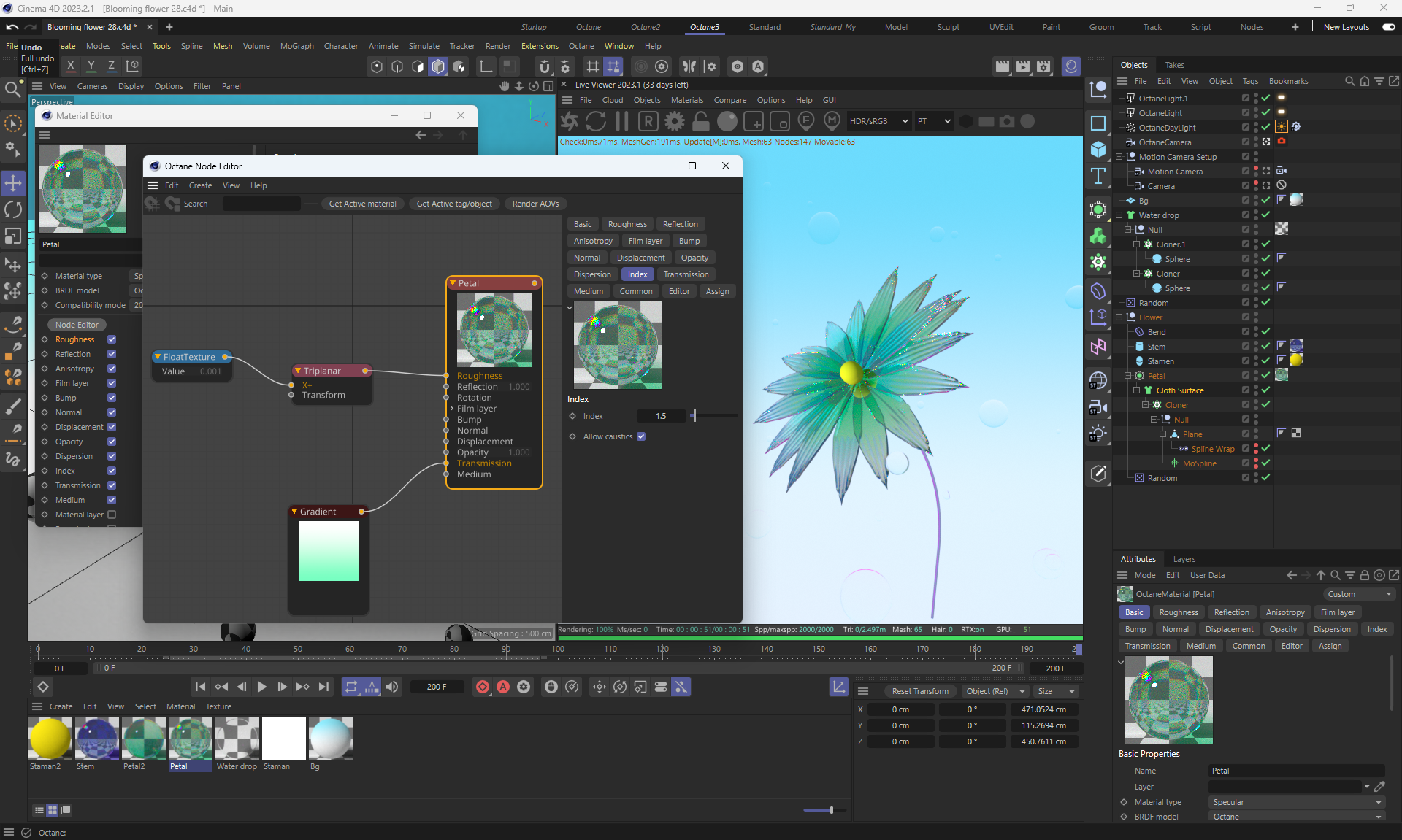This screenshot has width=1402, height=840.
Task: Toggle Allow caustics checkbox
Action: click(x=641, y=436)
